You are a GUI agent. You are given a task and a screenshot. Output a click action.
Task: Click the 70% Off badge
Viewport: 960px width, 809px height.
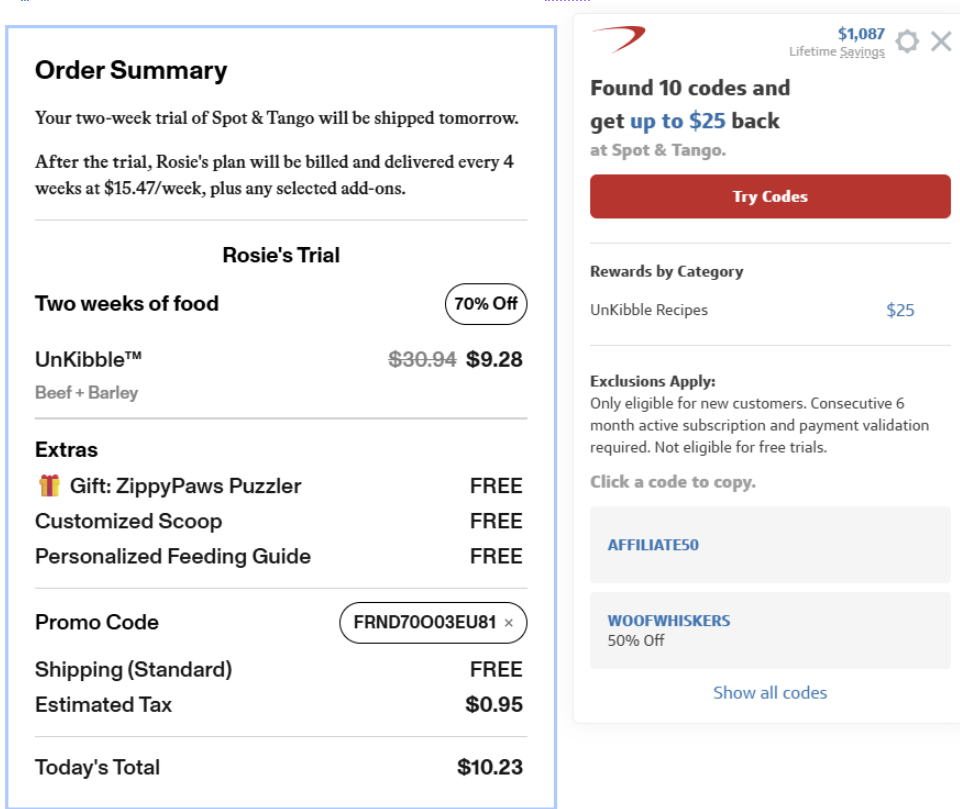(485, 304)
